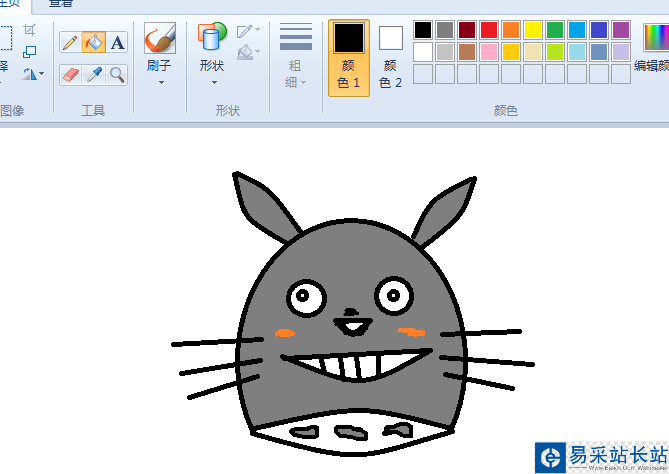The width and height of the screenshot is (669, 474).
Task: Click the Select (选择) rectangle tool
Action: (5, 38)
